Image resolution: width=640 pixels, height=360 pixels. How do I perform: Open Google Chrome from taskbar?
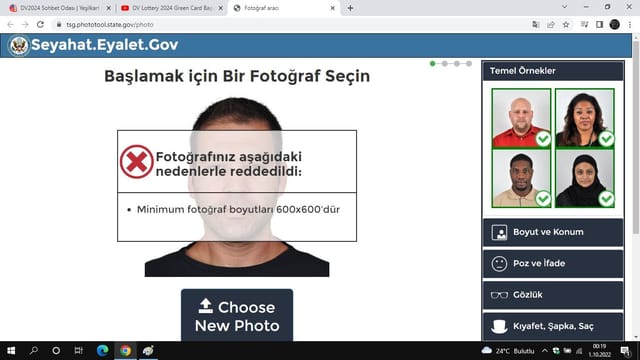[x=125, y=351]
